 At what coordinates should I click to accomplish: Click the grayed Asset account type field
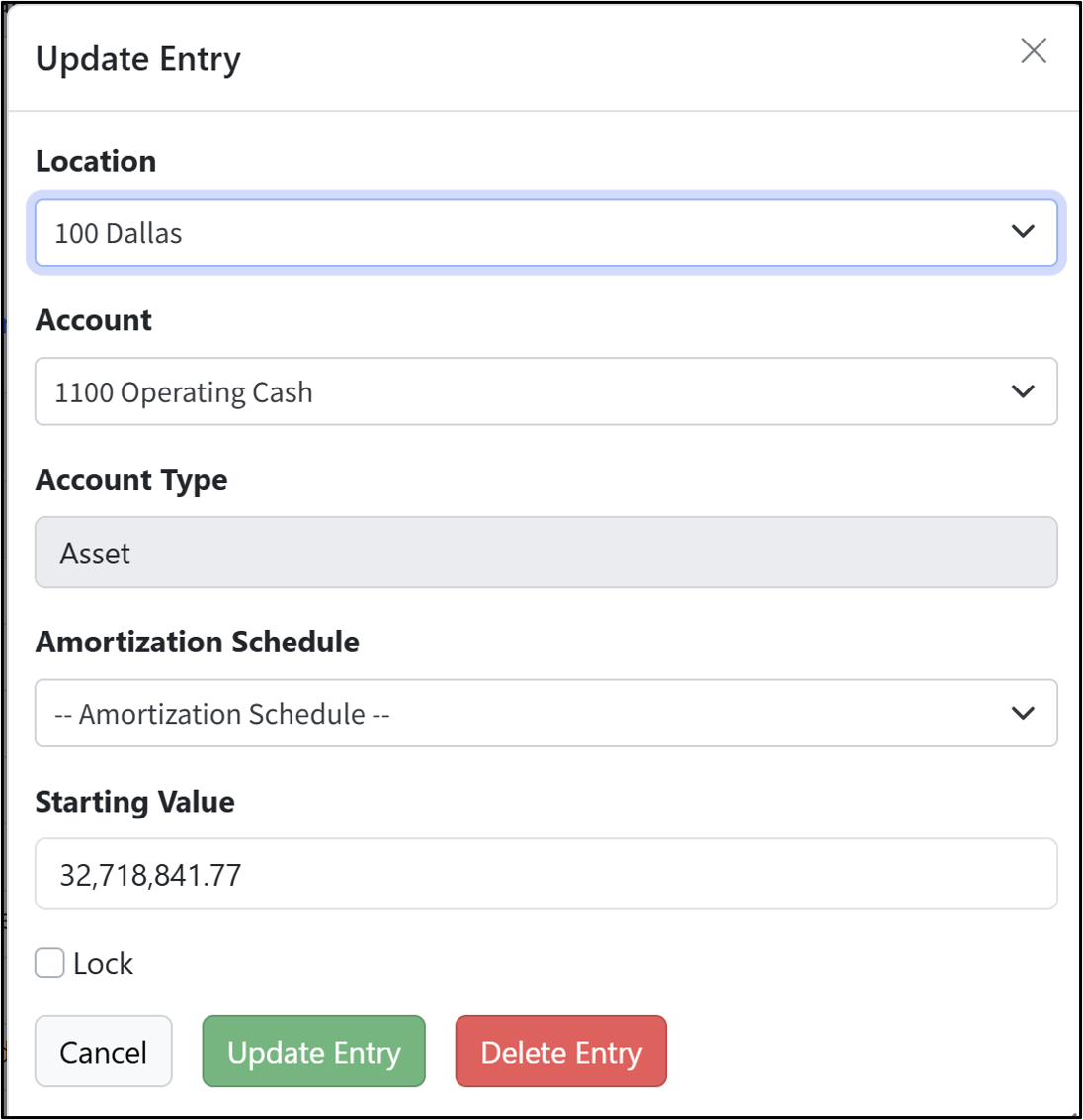546,553
